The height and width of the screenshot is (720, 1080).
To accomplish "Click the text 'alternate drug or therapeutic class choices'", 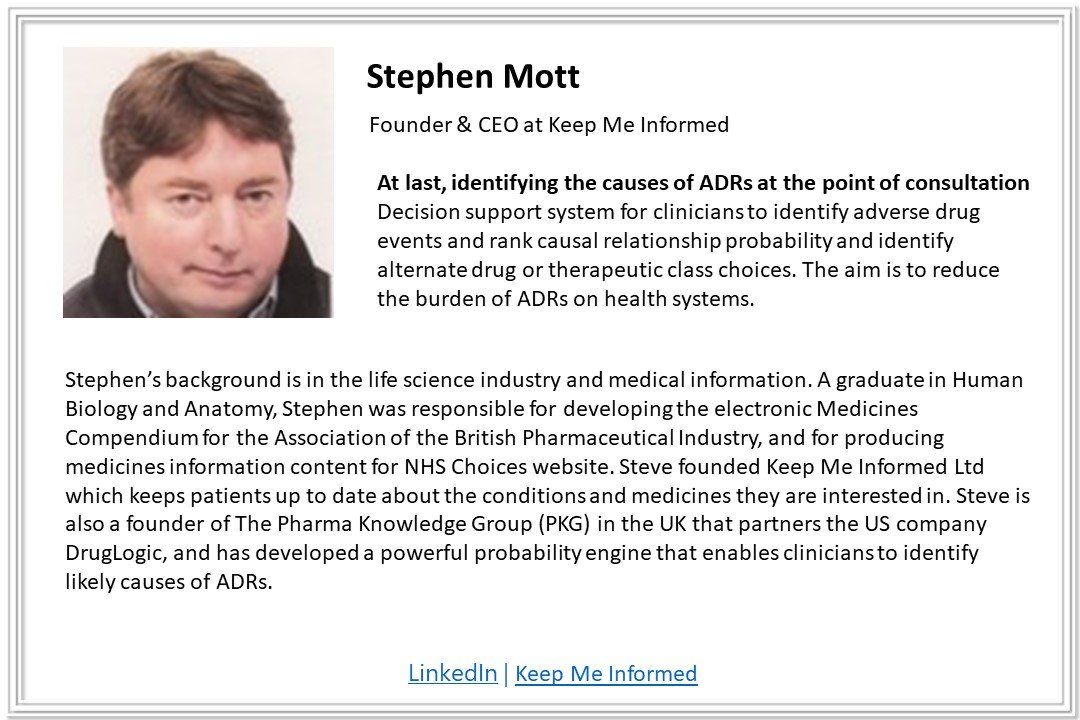I will [x=586, y=269].
